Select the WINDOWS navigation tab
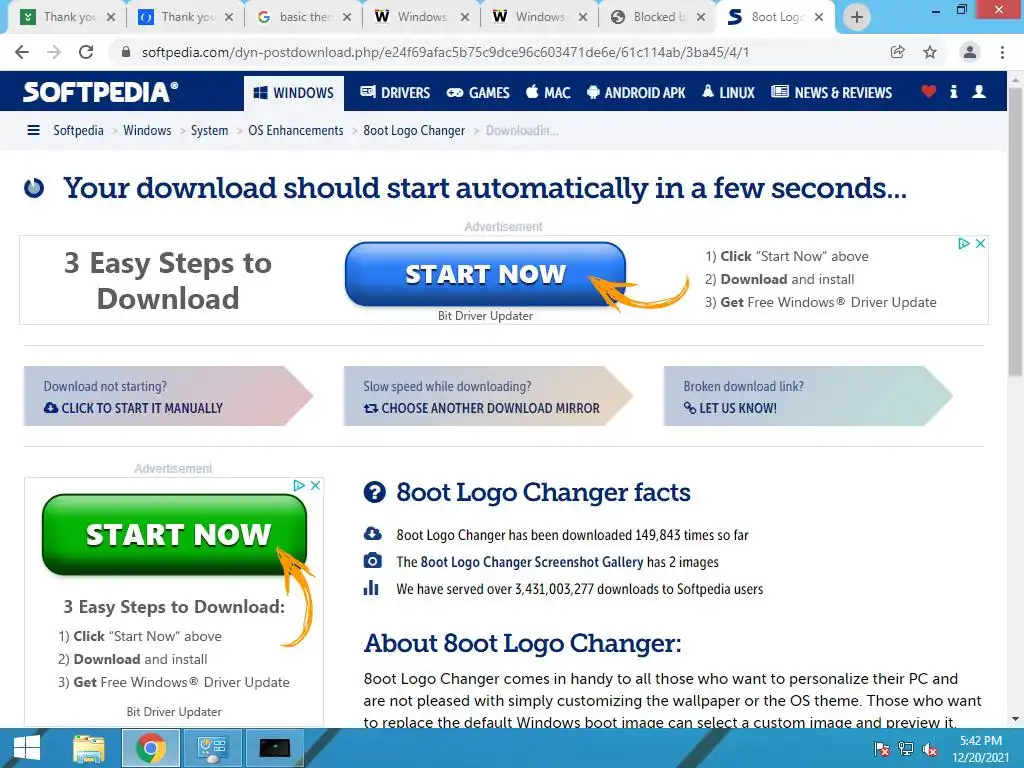The image size is (1024, 768). pyautogui.click(x=293, y=93)
